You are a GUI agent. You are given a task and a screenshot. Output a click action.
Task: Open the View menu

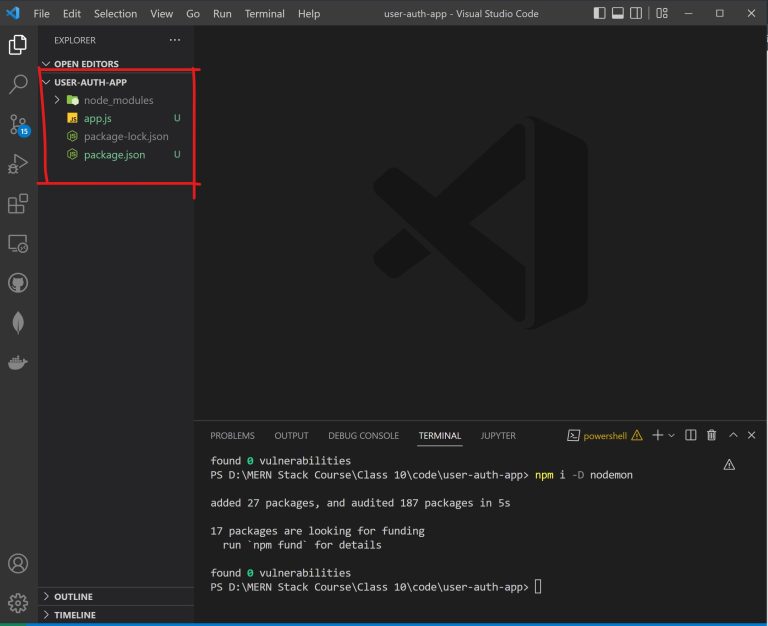coord(162,14)
